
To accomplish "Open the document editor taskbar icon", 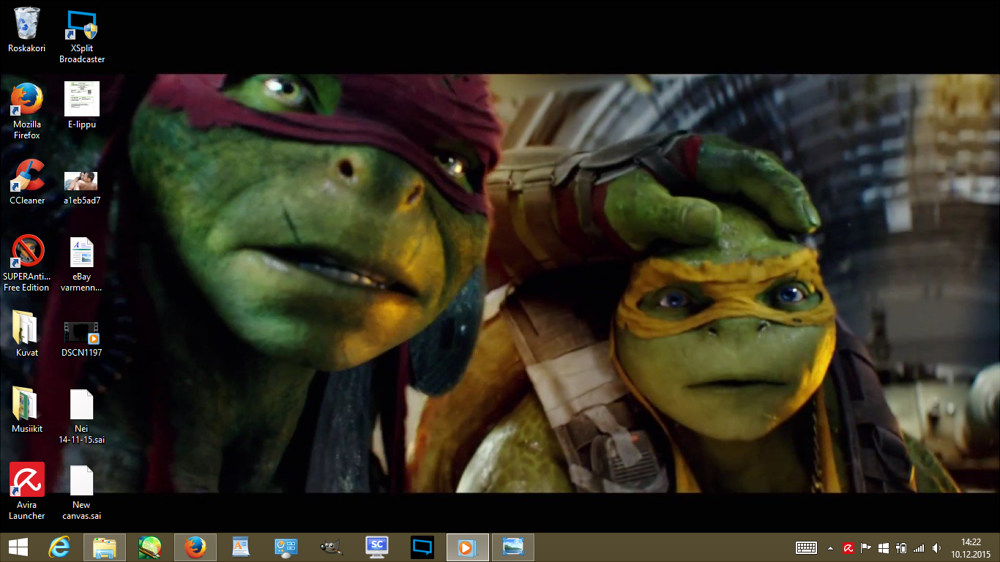I will pos(240,547).
